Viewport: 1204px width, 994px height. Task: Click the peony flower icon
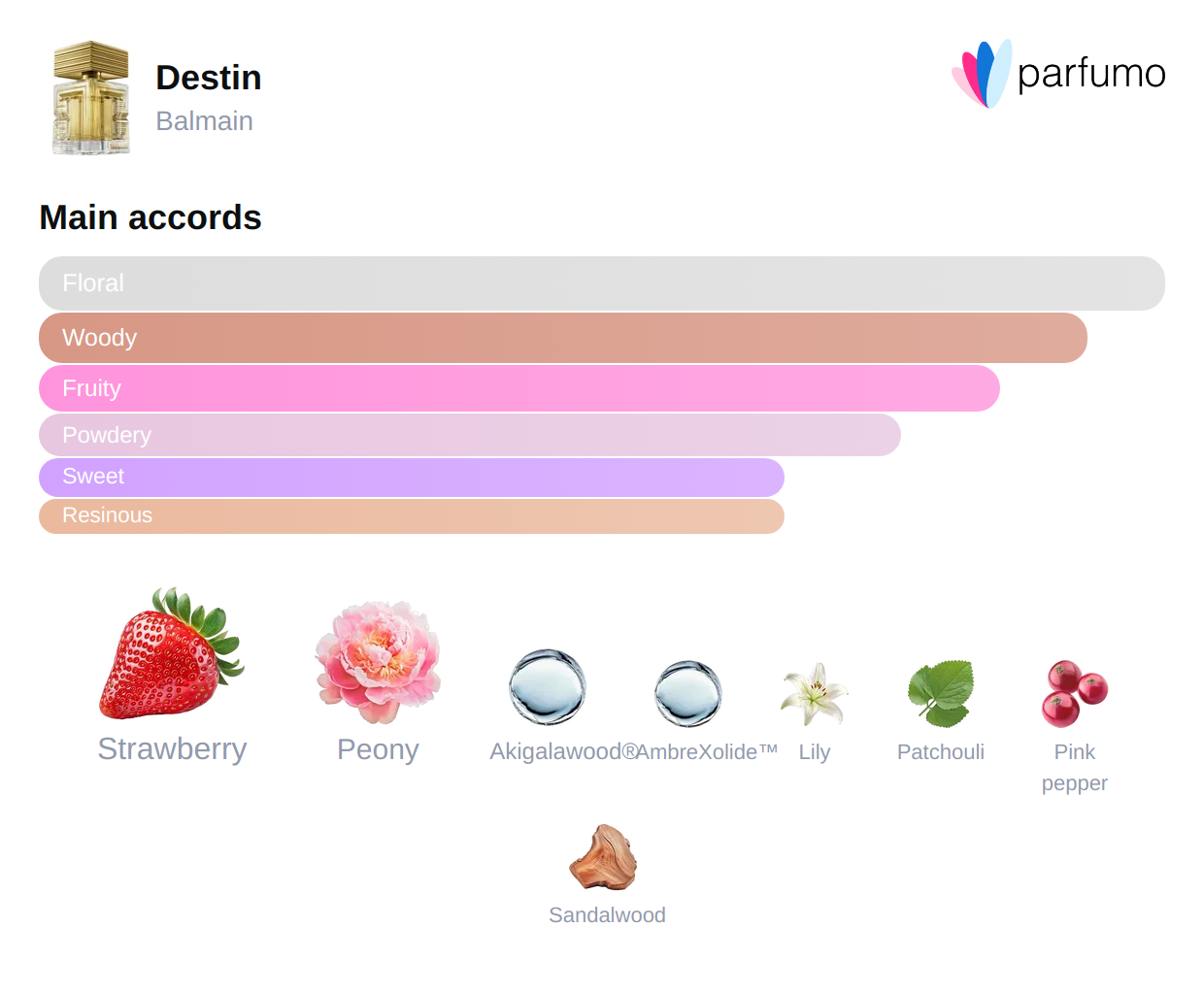(378, 662)
